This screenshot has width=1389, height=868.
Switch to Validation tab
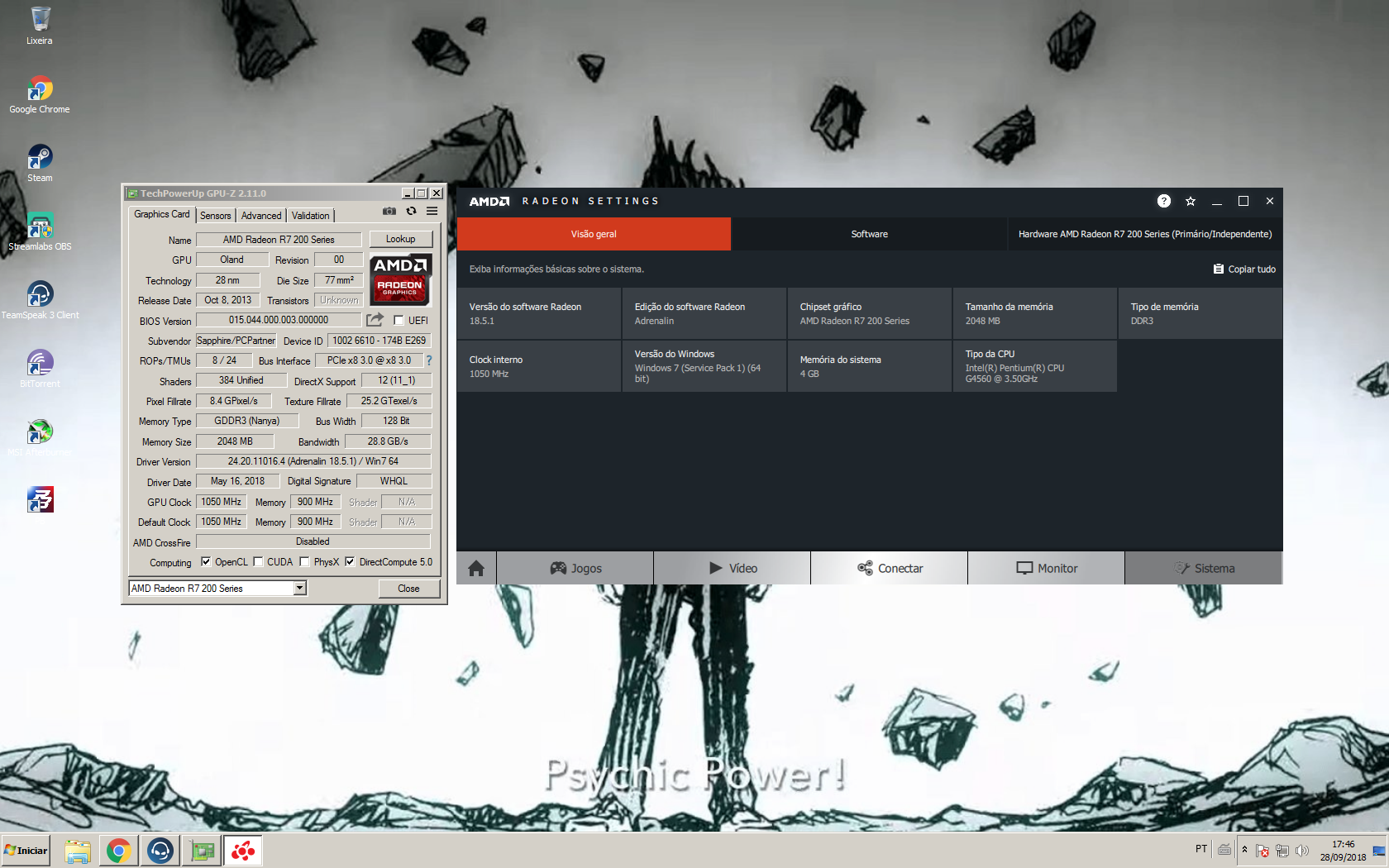(310, 216)
